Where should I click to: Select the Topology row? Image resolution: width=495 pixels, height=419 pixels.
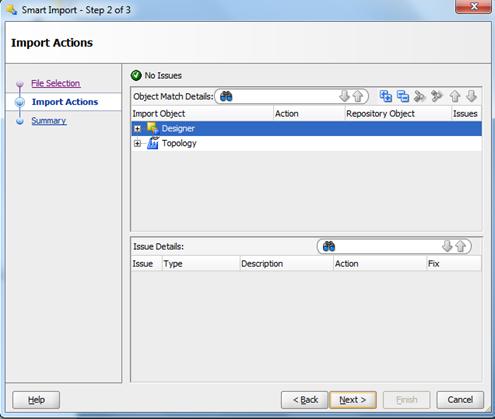pyautogui.click(x=306, y=143)
